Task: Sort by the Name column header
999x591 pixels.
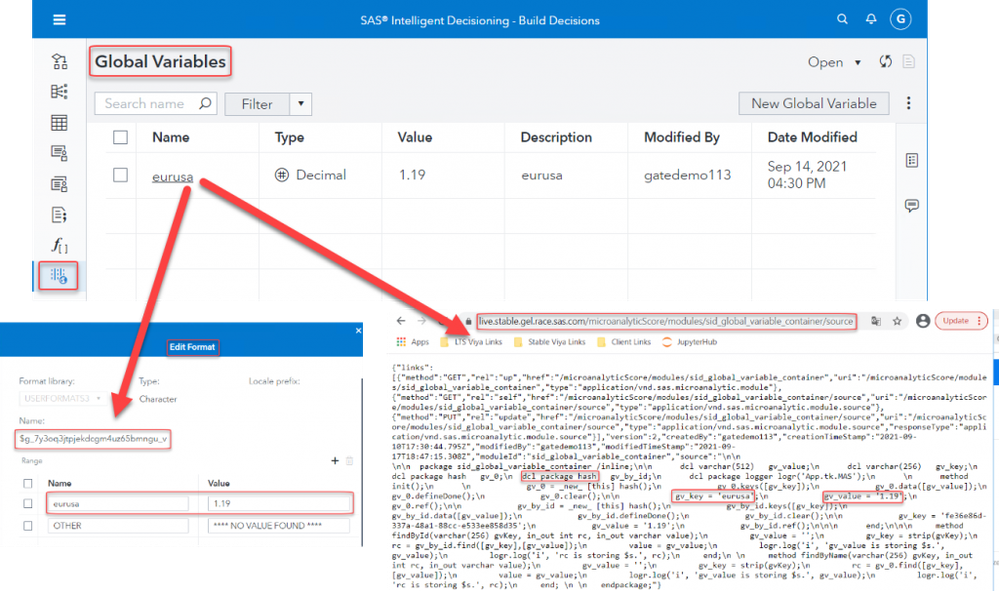Action: pos(171,137)
